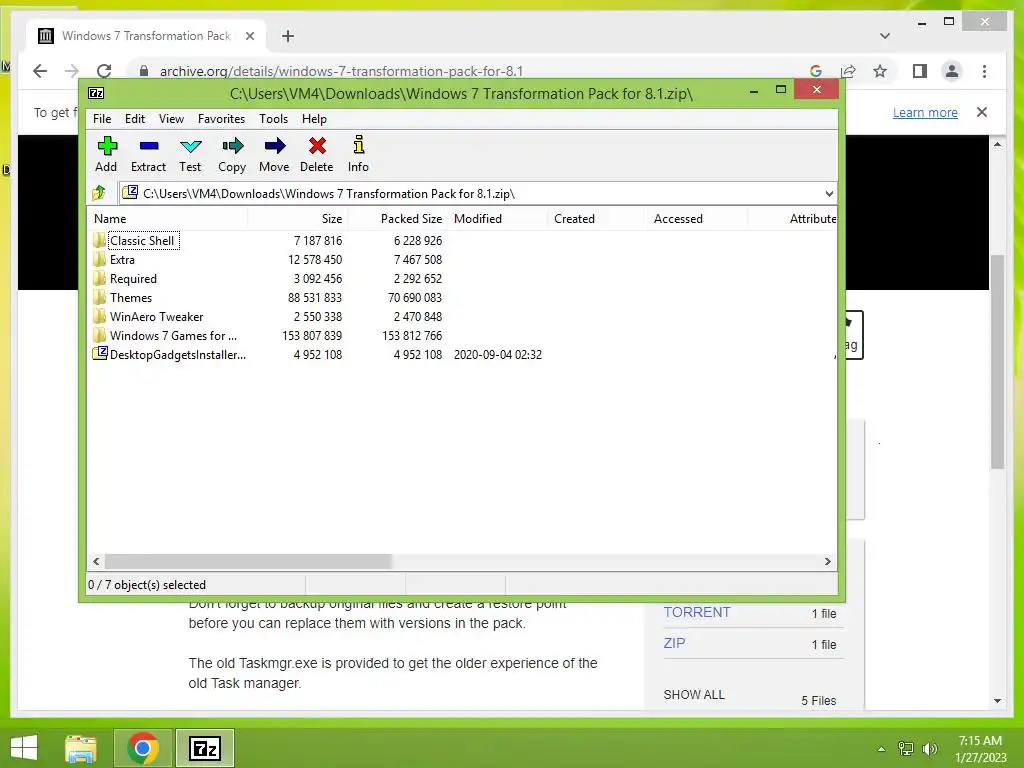
Task: Sort by Packed Size column header
Action: tap(397, 219)
